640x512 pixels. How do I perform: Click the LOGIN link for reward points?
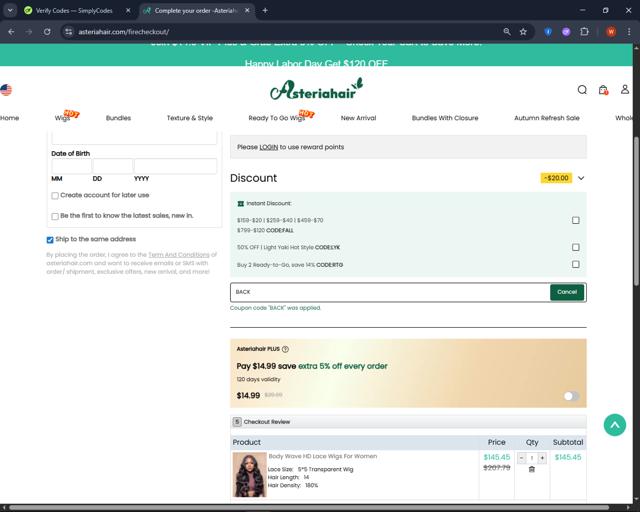(x=269, y=147)
